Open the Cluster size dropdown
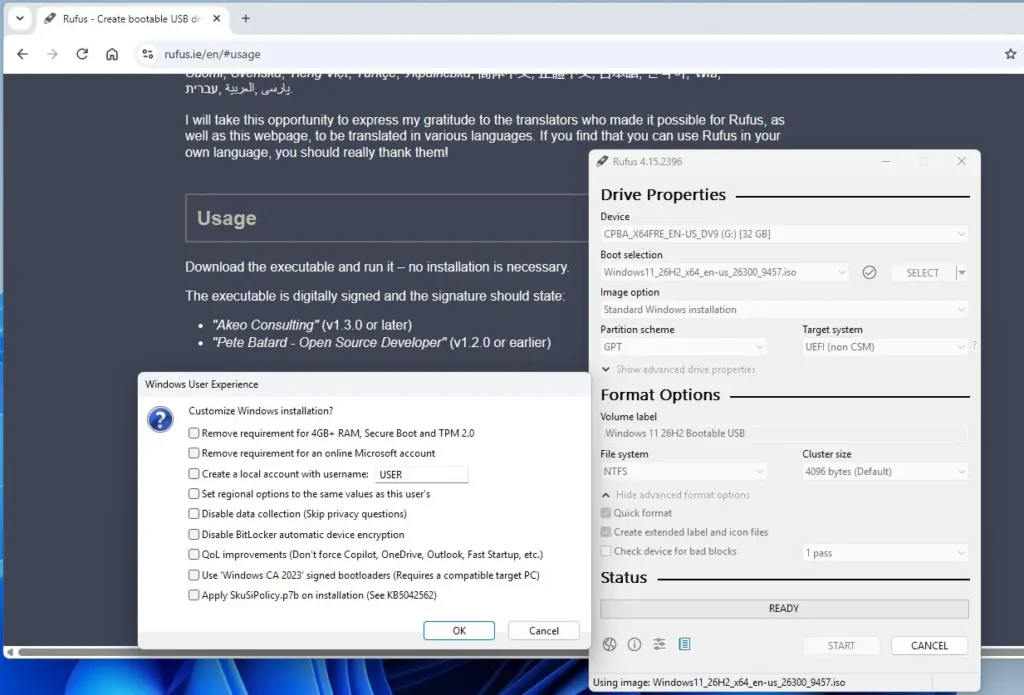The width and height of the screenshot is (1024, 695). [885, 472]
